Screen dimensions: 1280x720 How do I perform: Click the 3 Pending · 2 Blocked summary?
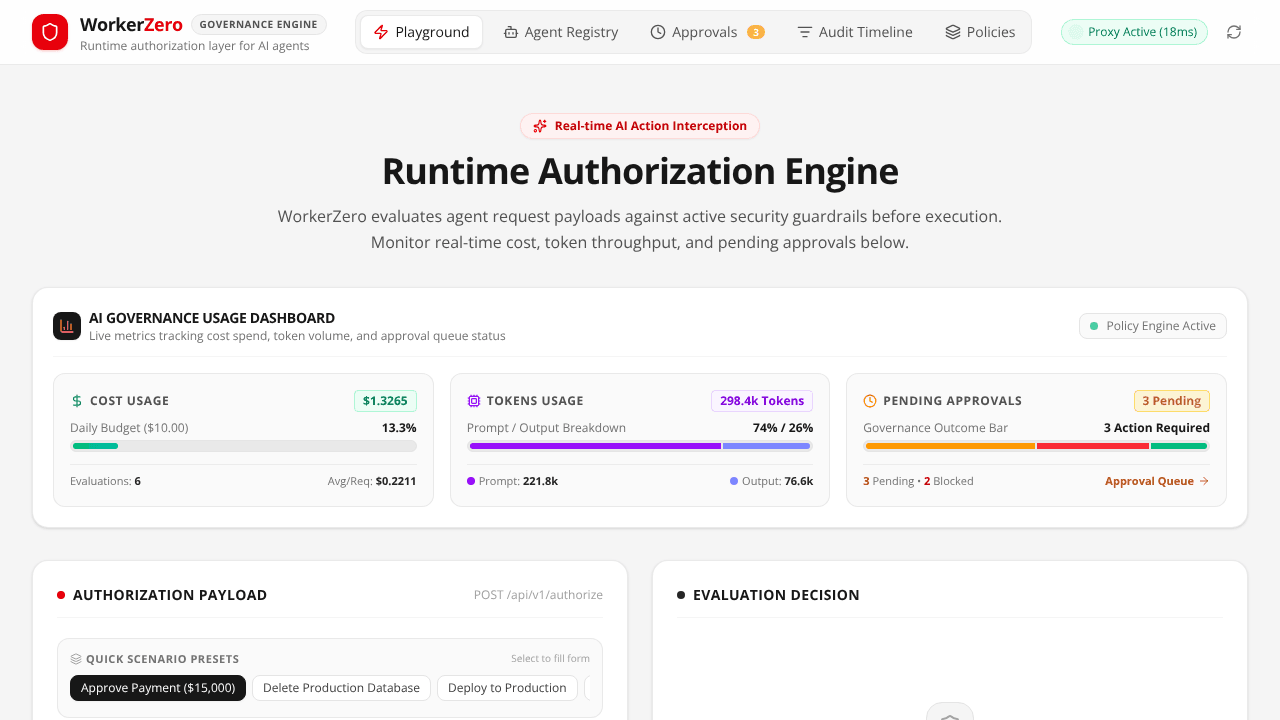918,481
